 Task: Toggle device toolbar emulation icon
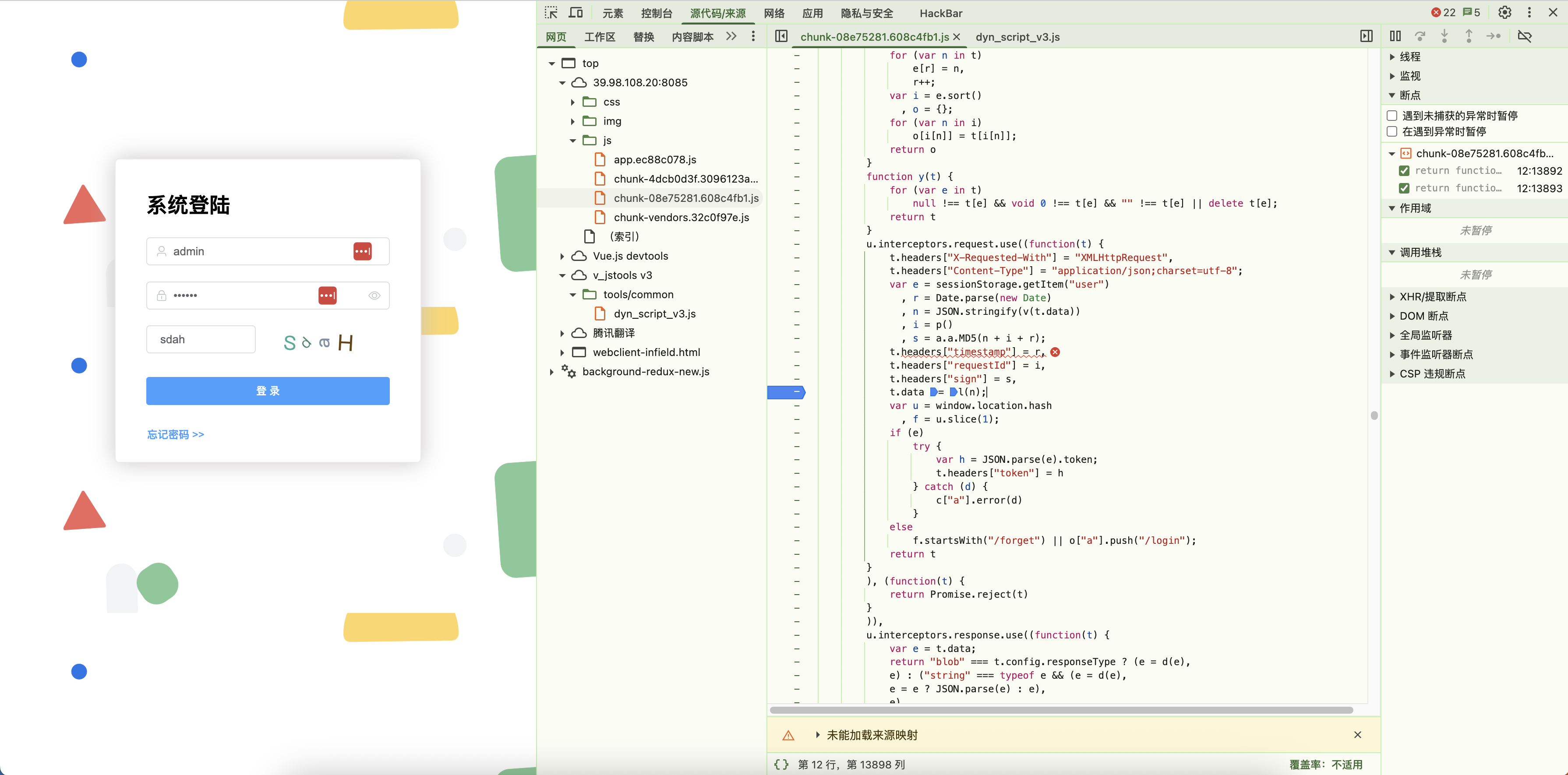(x=575, y=13)
